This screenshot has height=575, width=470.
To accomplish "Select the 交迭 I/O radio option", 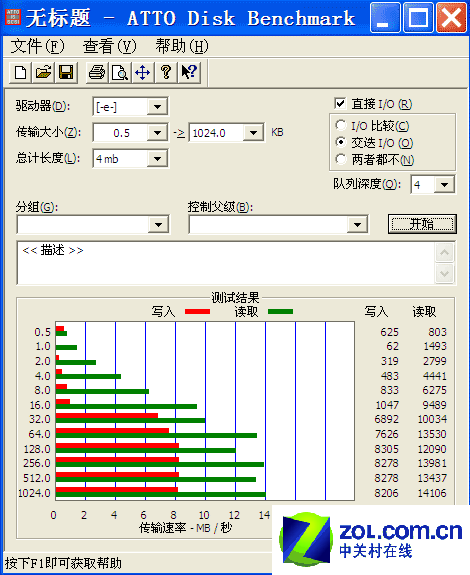I will (x=341, y=142).
